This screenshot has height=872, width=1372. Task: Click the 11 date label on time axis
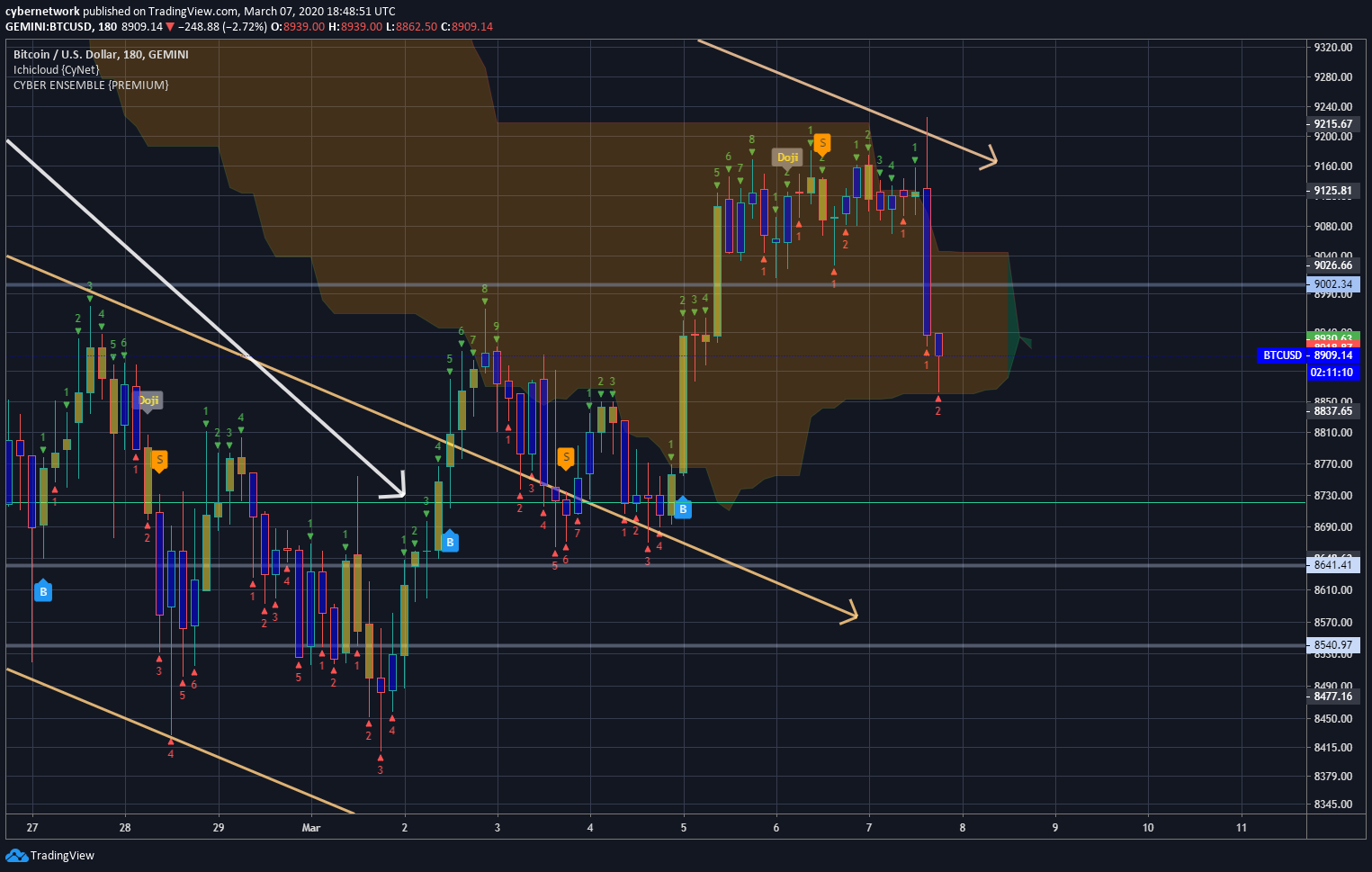(x=1242, y=828)
